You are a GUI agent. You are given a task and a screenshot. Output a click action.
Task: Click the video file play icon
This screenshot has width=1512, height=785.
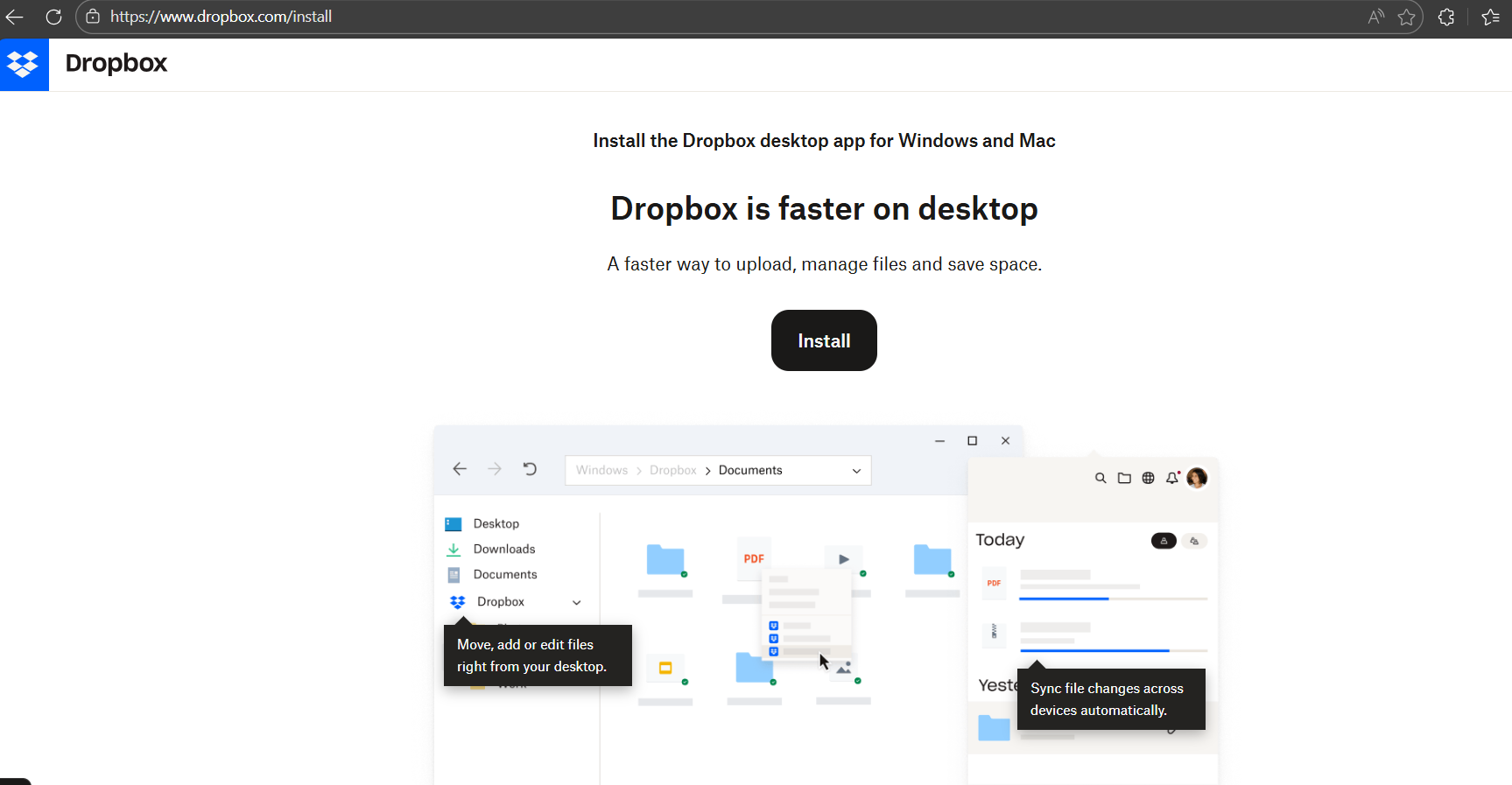[x=844, y=558]
